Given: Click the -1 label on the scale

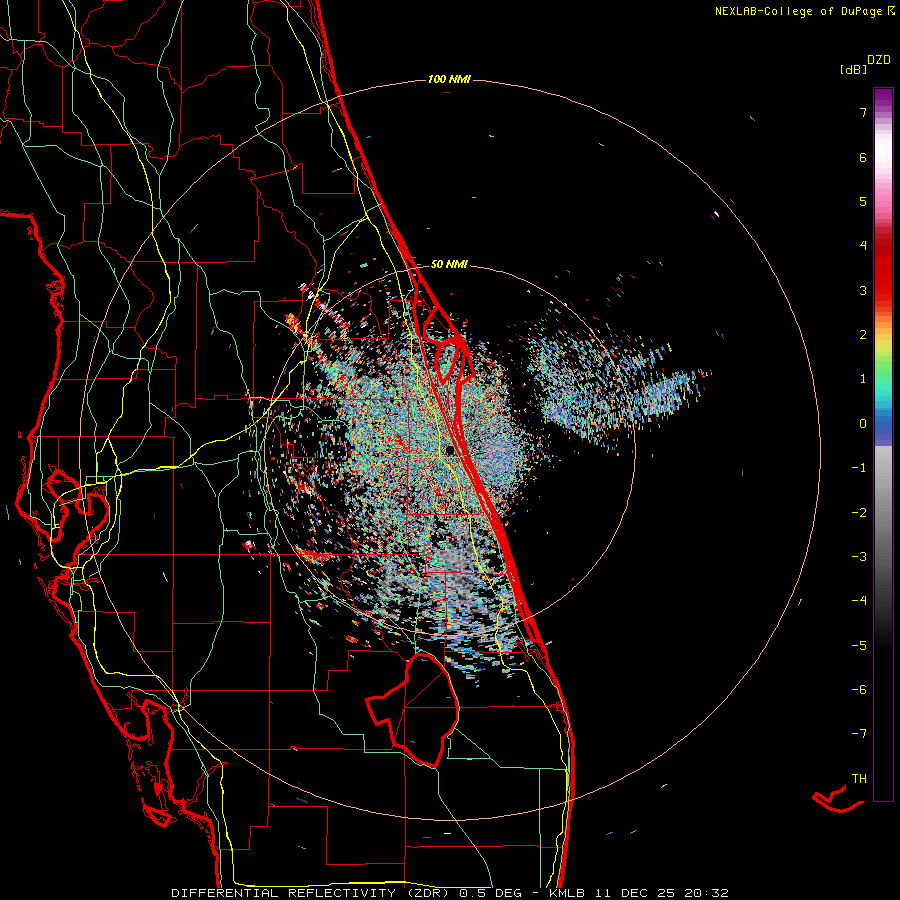Looking at the screenshot, I should [859, 468].
